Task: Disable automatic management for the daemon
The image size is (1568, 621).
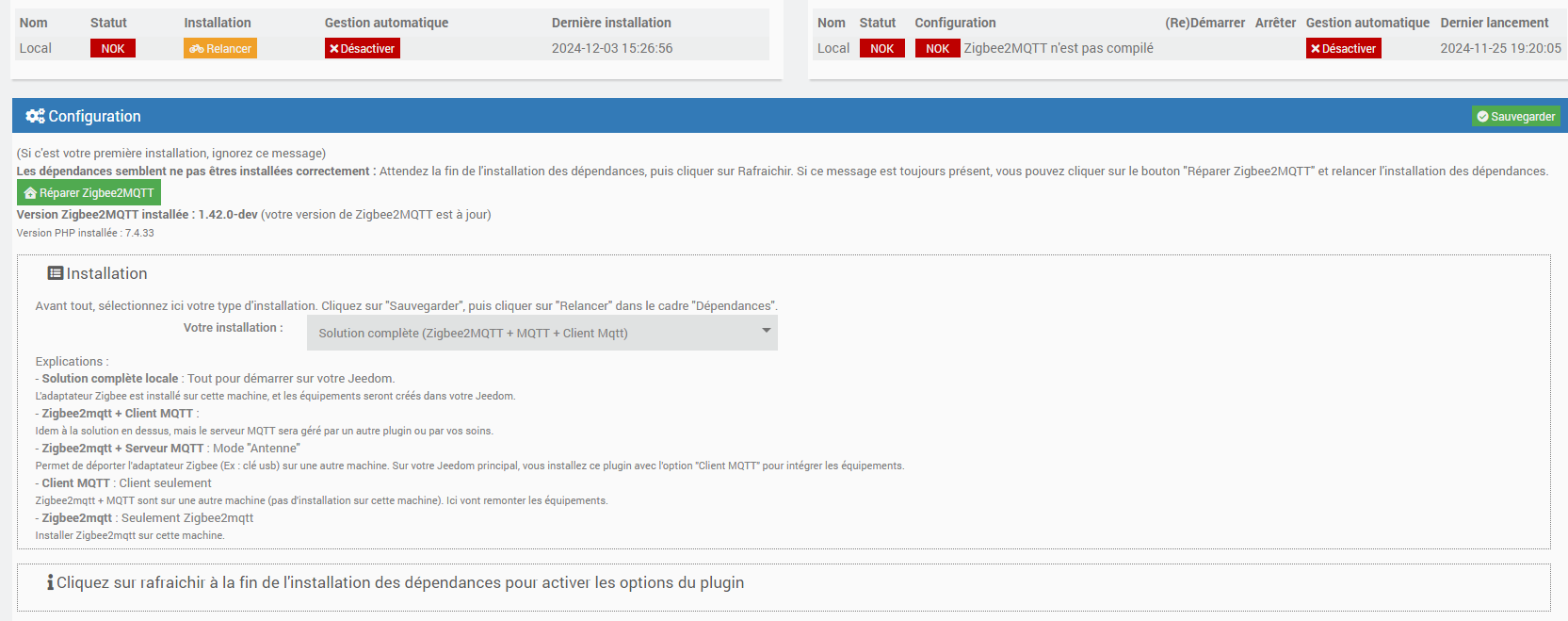Action: [1343, 48]
